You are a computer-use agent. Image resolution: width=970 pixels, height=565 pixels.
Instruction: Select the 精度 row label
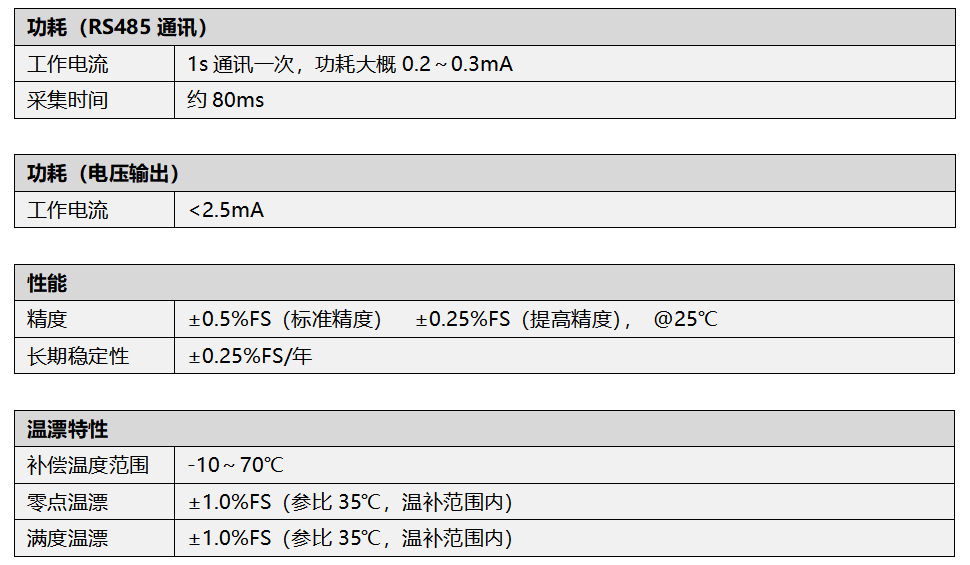coord(95,319)
